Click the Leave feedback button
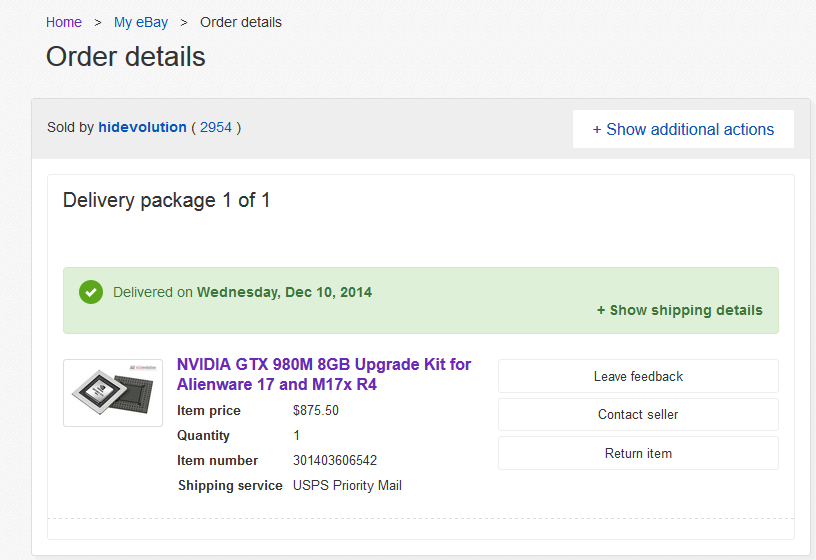816x560 pixels. coord(638,376)
